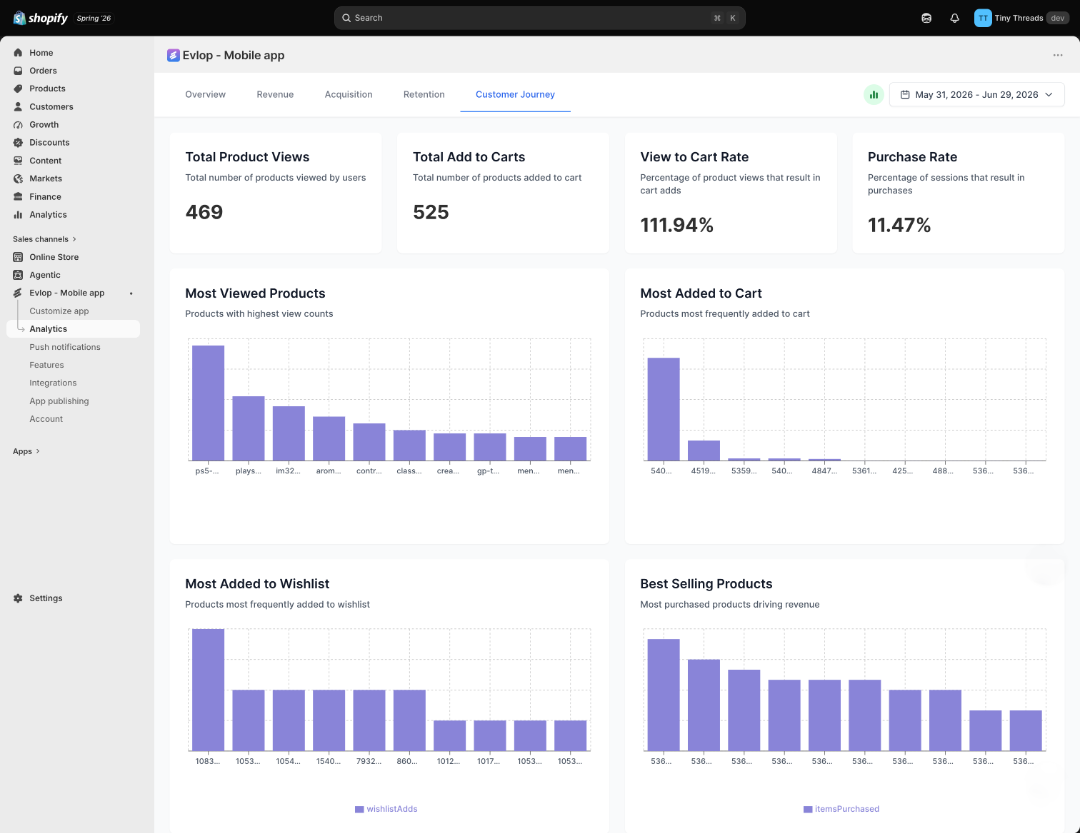Image resolution: width=1080 pixels, height=833 pixels.
Task: Click the Customers person icon
Action: 18,107
